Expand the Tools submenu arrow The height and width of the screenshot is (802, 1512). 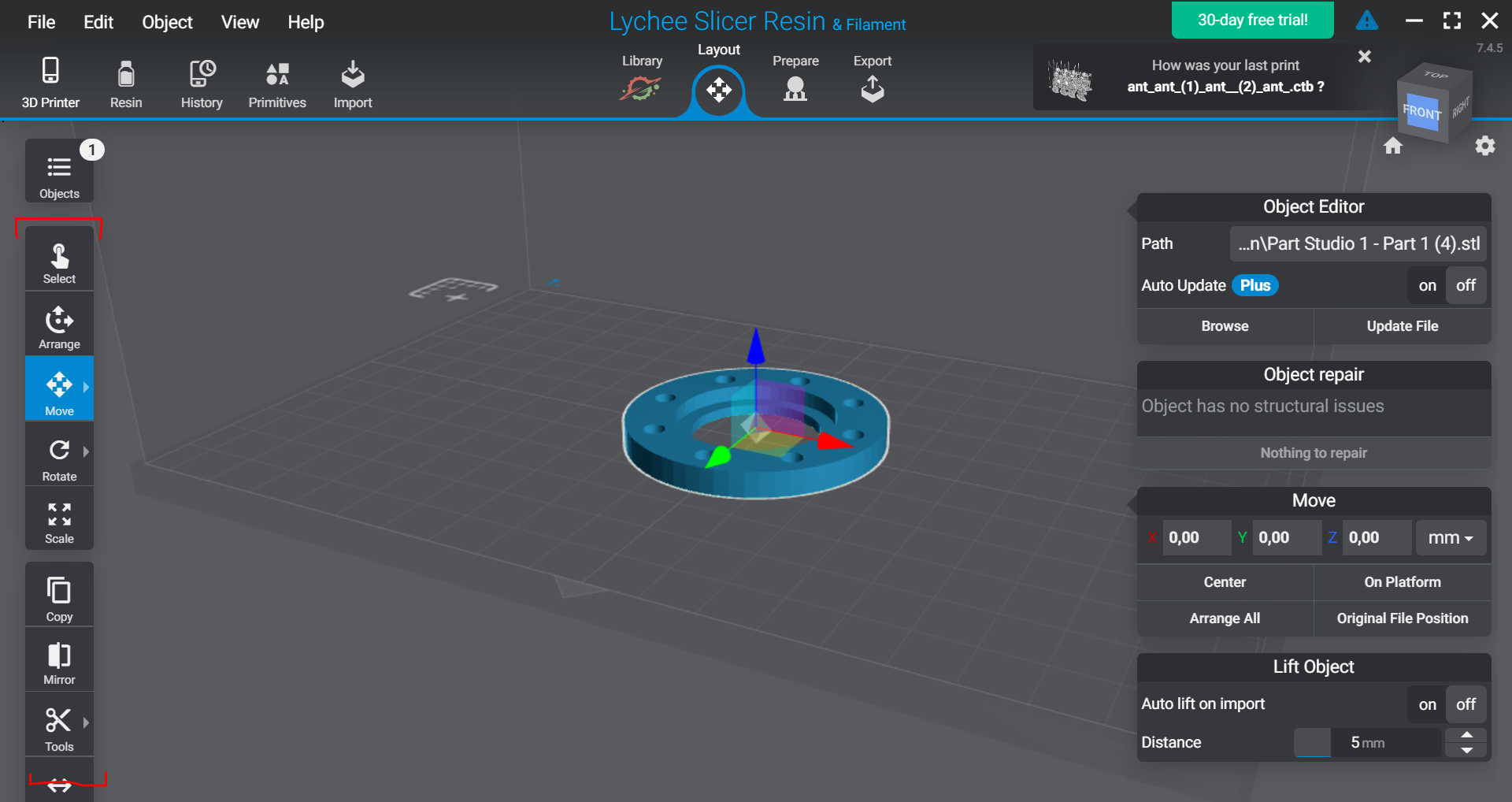[86, 722]
